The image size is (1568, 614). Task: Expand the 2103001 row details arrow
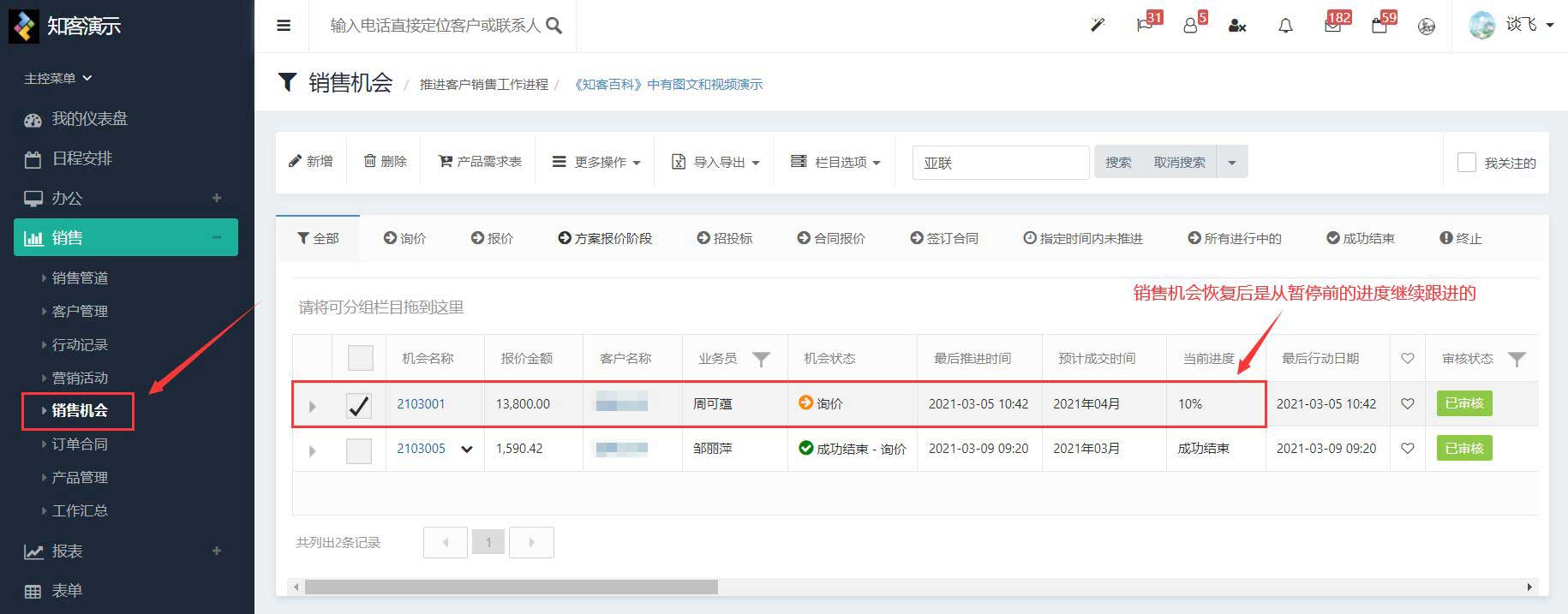coord(312,406)
